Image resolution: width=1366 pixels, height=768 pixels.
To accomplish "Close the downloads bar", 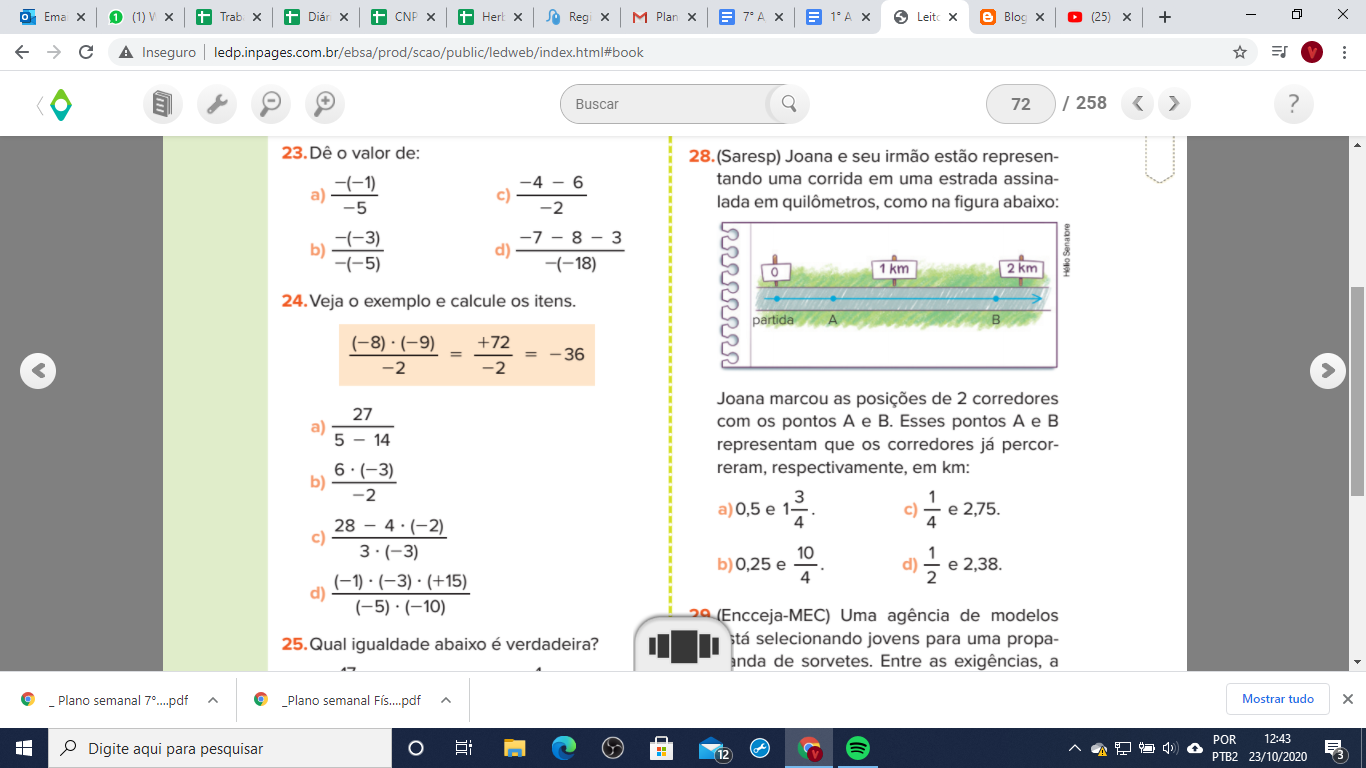I will pyautogui.click(x=1347, y=699).
